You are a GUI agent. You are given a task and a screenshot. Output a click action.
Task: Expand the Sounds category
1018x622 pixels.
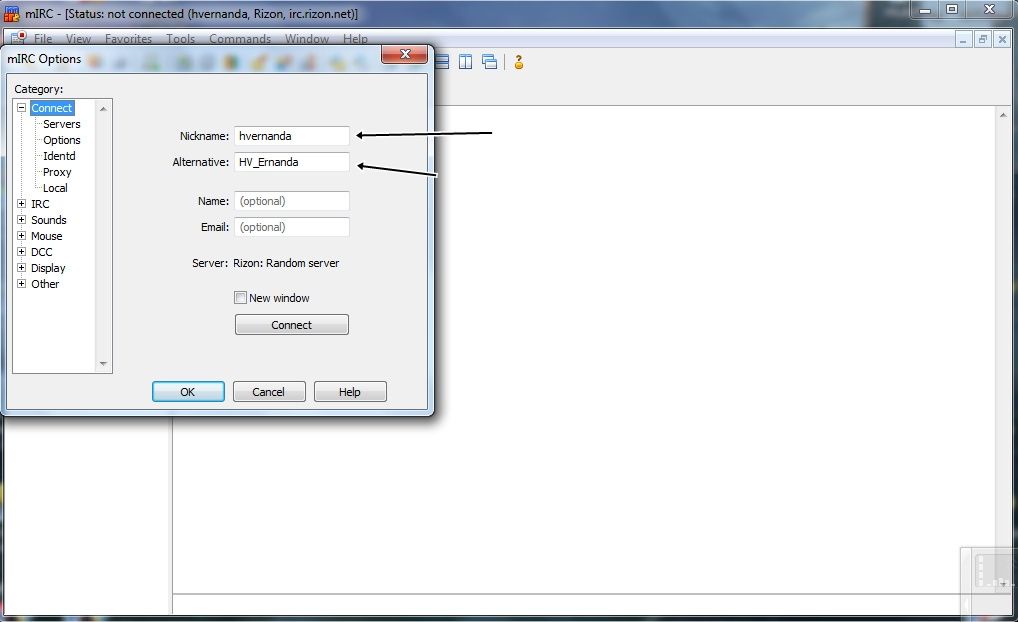tap(22, 220)
